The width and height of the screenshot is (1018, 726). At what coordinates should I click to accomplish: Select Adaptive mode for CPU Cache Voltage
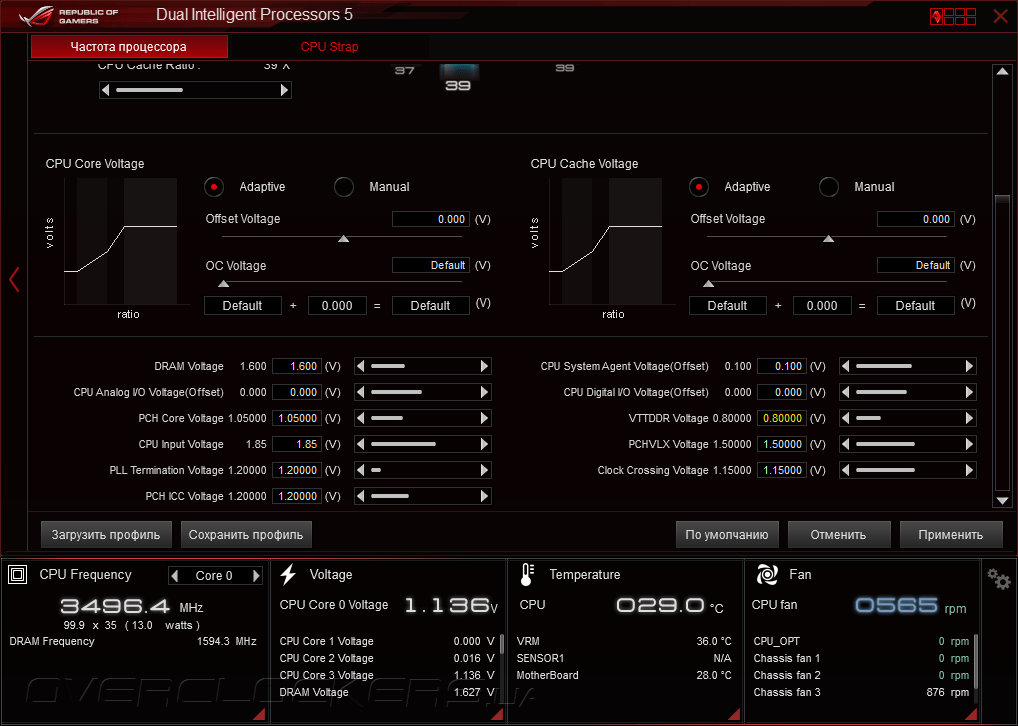[699, 187]
